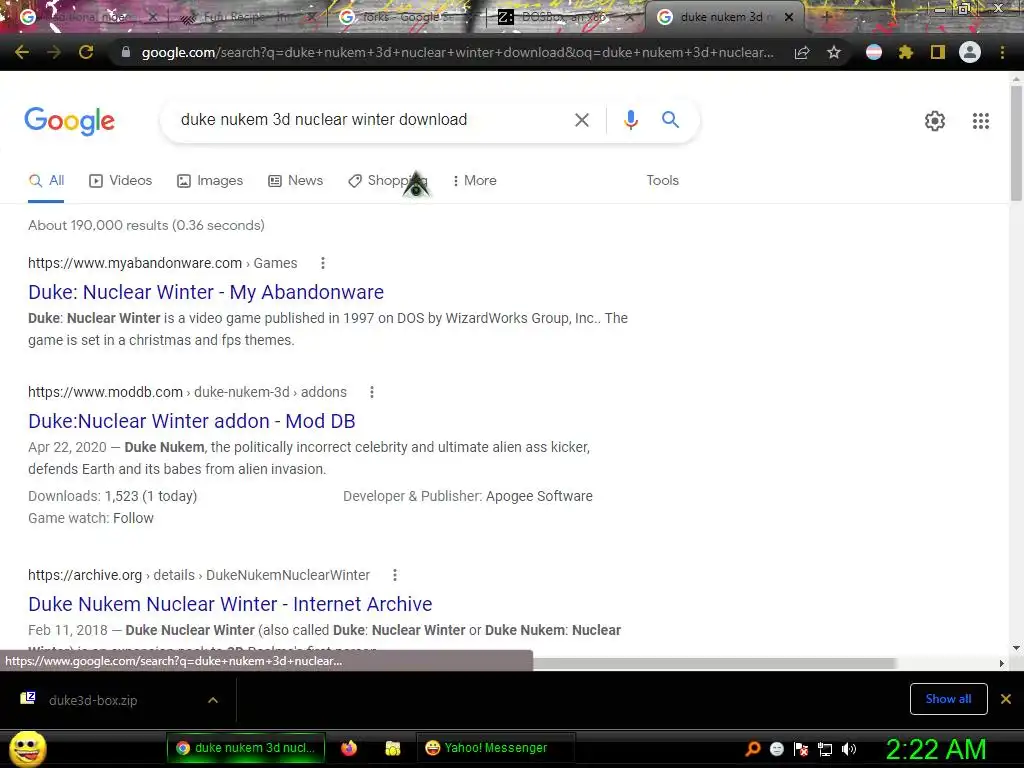Image resolution: width=1024 pixels, height=768 pixels.
Task: Open the duke3d-box.zip downloaded file
Action: tap(91, 700)
